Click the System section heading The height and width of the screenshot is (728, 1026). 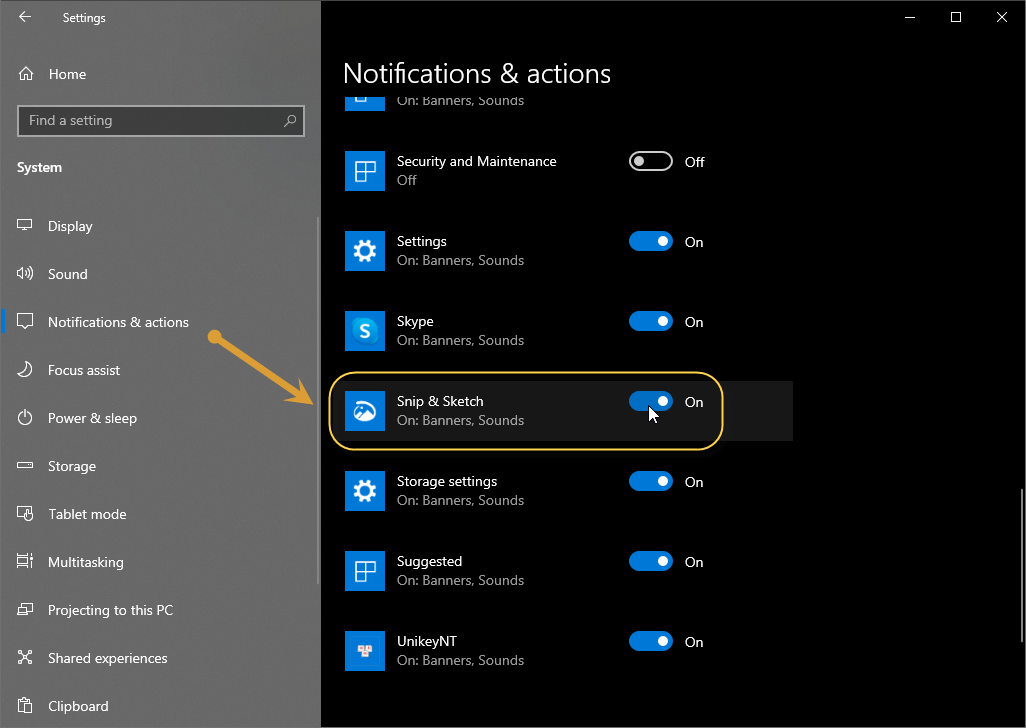click(x=39, y=167)
